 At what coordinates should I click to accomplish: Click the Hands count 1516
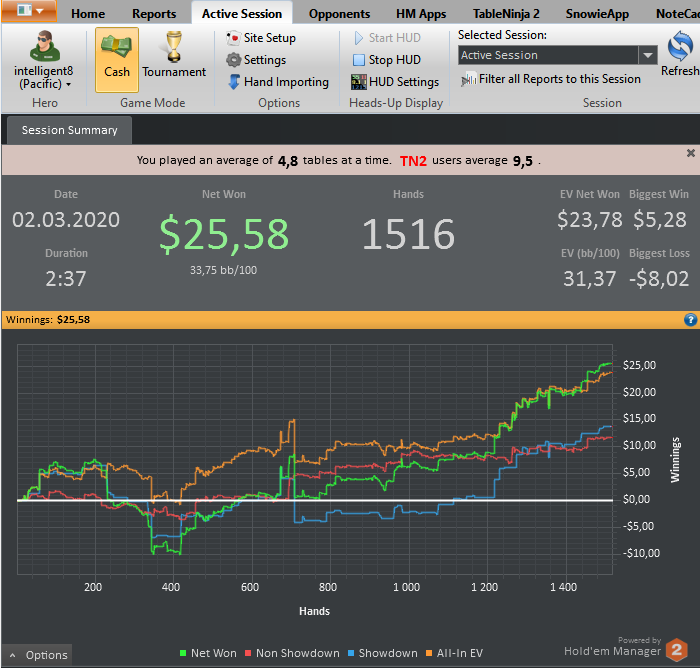[x=408, y=234]
